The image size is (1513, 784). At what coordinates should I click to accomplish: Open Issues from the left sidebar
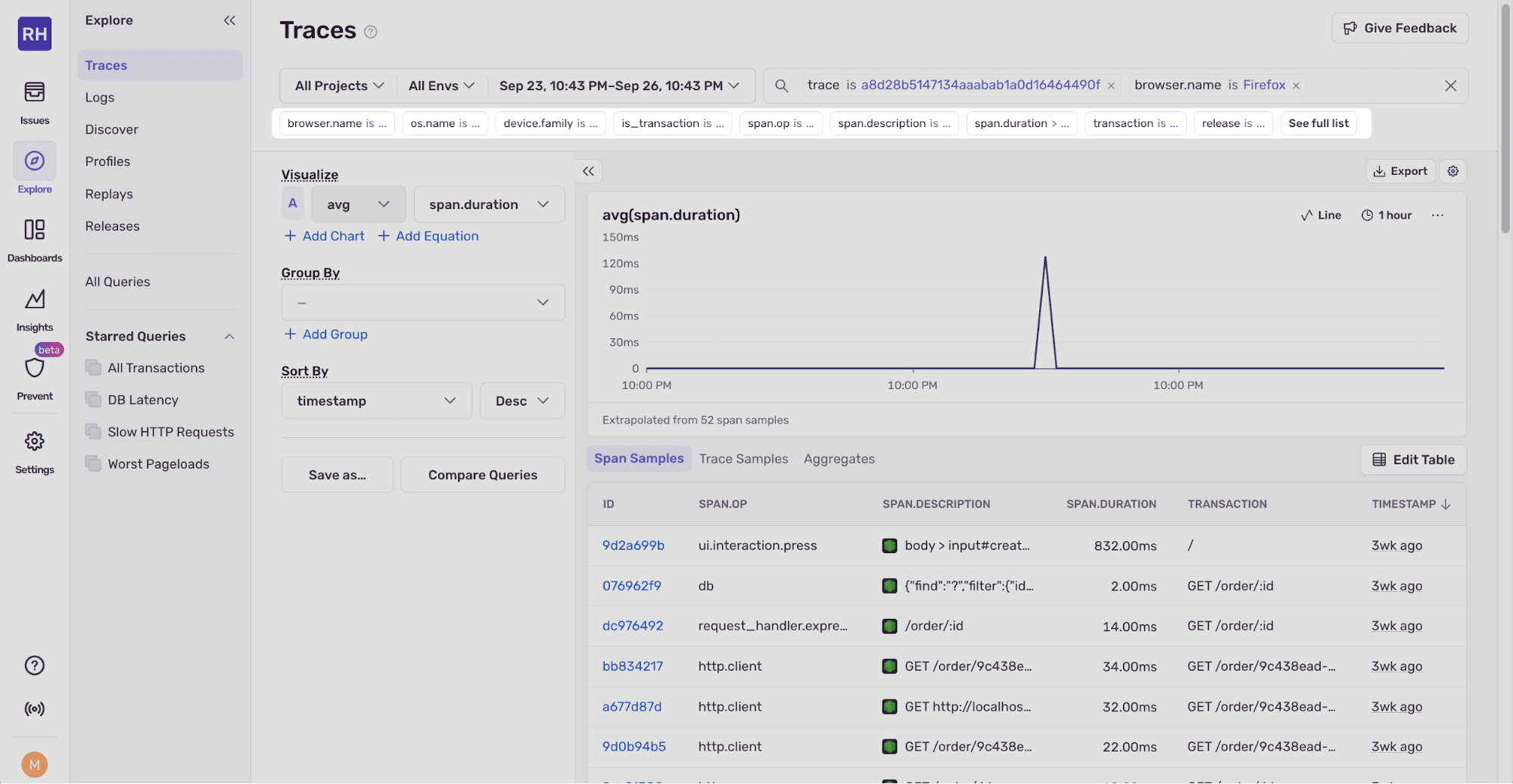[34, 102]
